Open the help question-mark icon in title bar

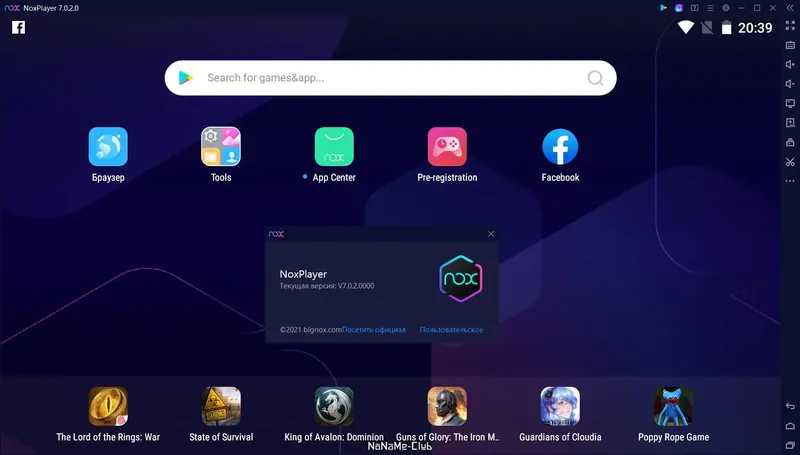point(694,8)
